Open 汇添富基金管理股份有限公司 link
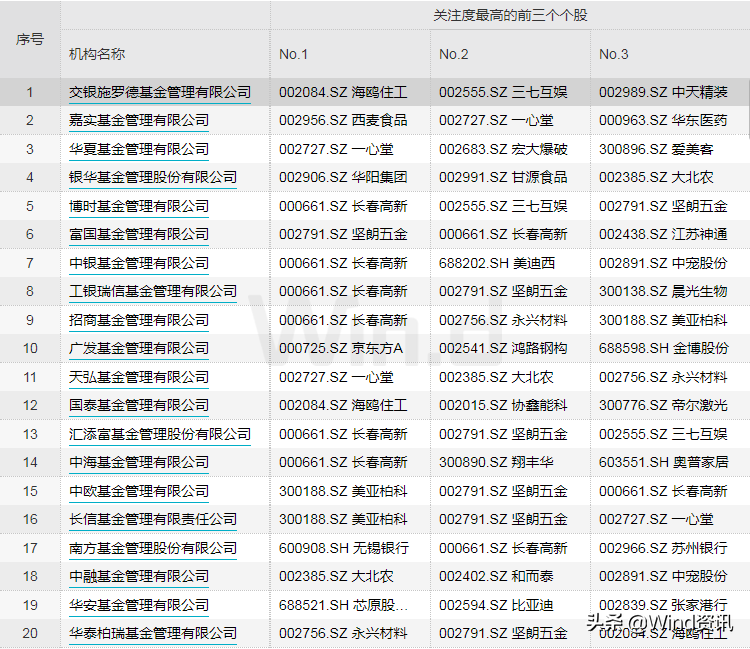Viewport: 750px width, 649px height. point(160,434)
